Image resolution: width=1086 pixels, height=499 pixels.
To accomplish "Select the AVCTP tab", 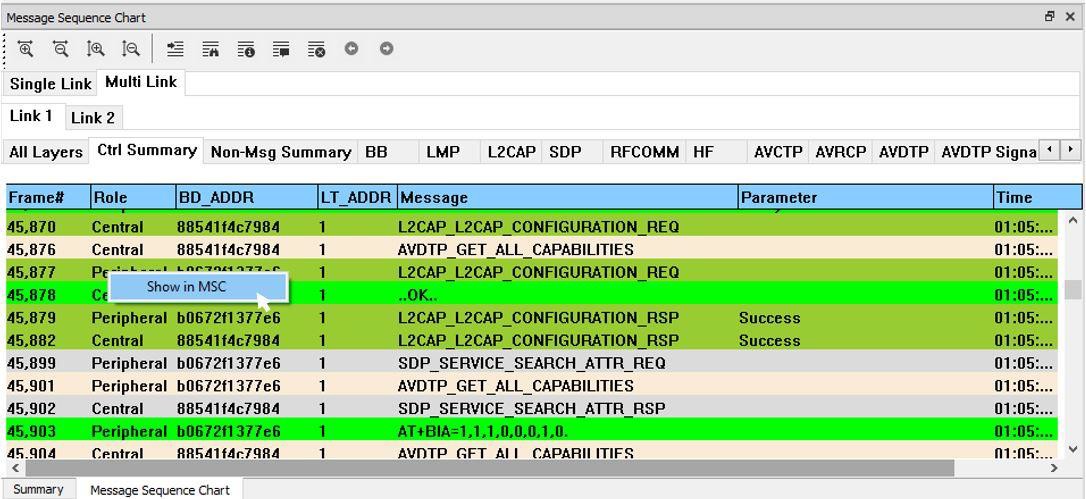I will 778,152.
